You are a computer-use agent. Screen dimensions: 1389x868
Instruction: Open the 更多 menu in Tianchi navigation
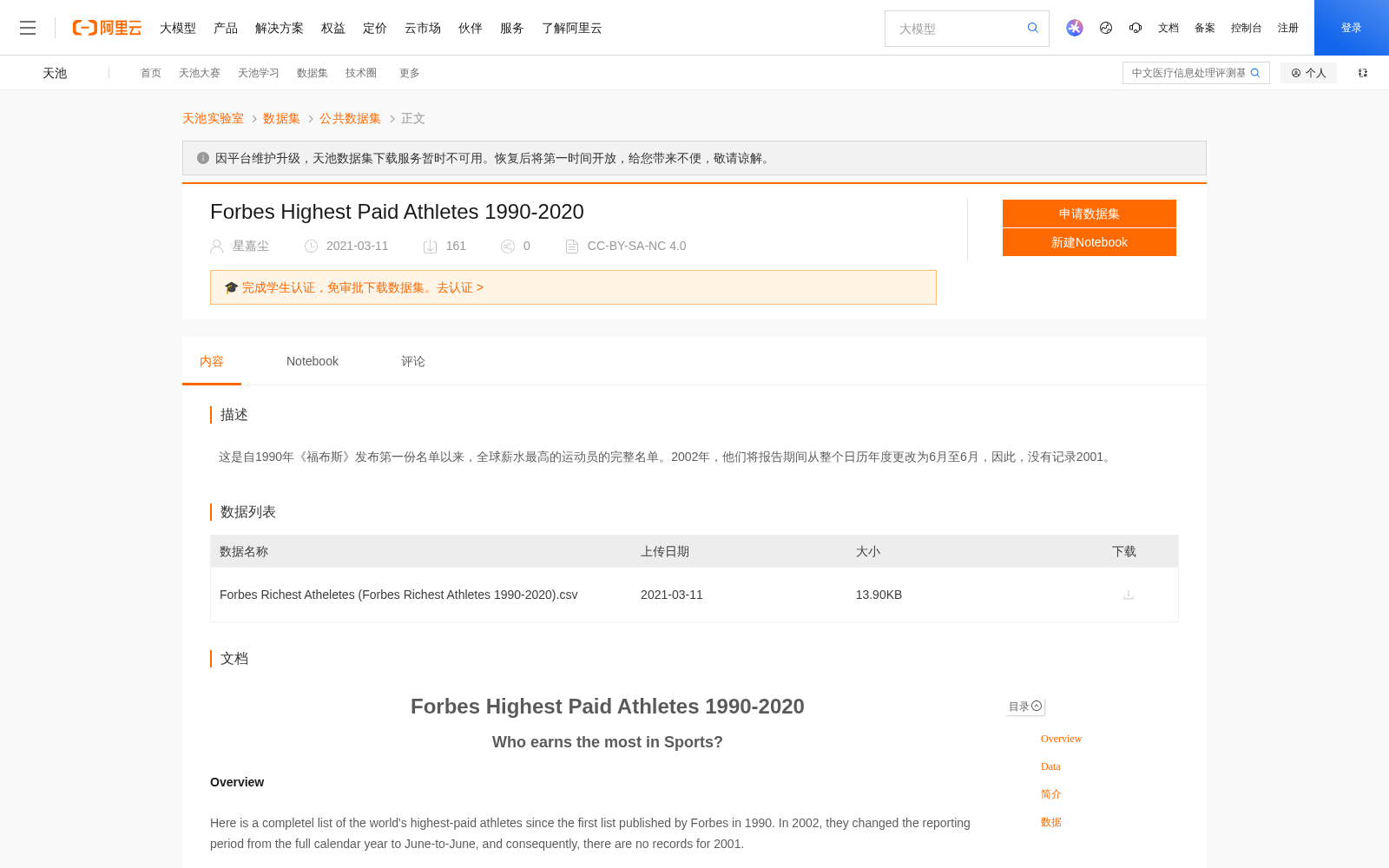tap(410, 73)
